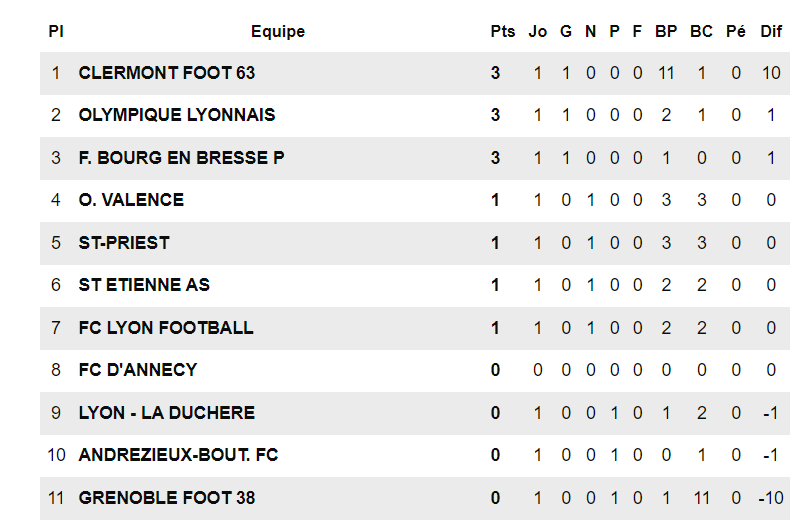Viewport: 805px width, 530px height.
Task: Click the BP column header
Action: click(666, 32)
